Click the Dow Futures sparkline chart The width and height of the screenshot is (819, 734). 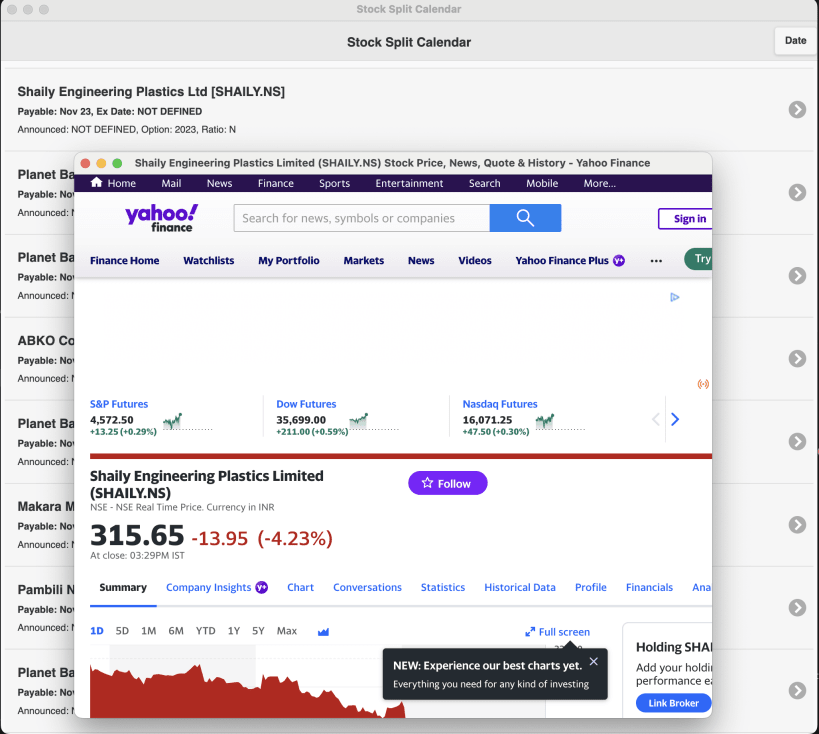pyautogui.click(x=374, y=421)
